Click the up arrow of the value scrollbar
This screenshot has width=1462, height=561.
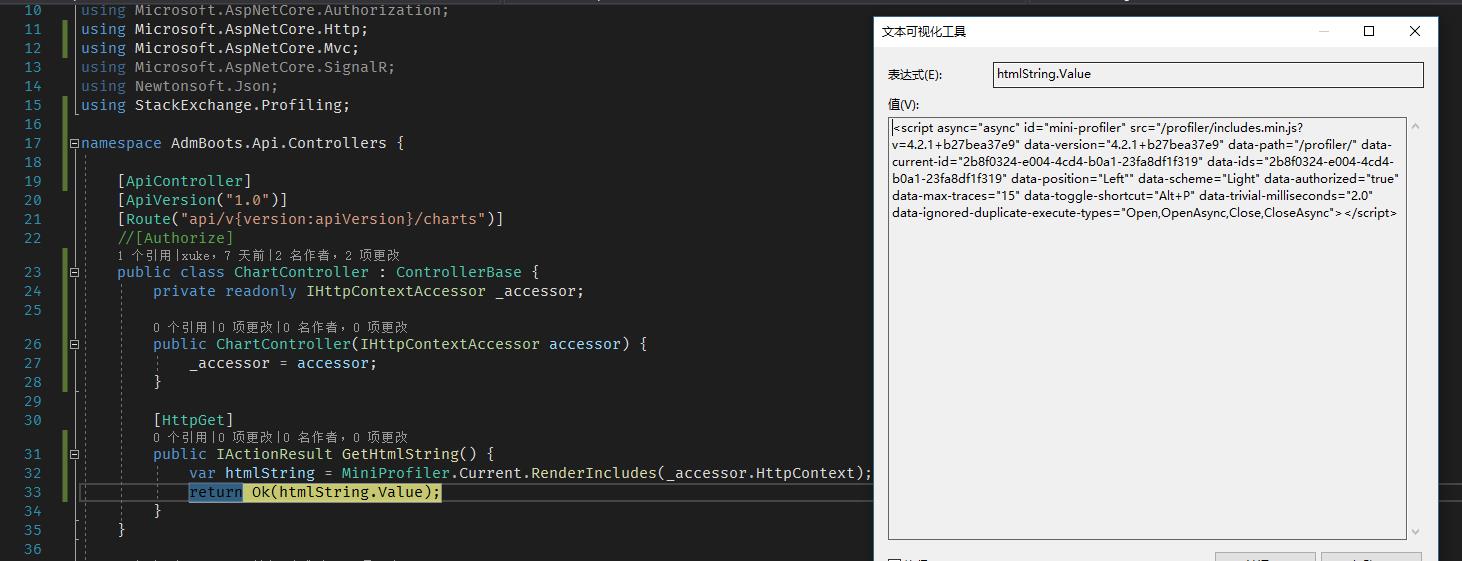pyautogui.click(x=1415, y=127)
